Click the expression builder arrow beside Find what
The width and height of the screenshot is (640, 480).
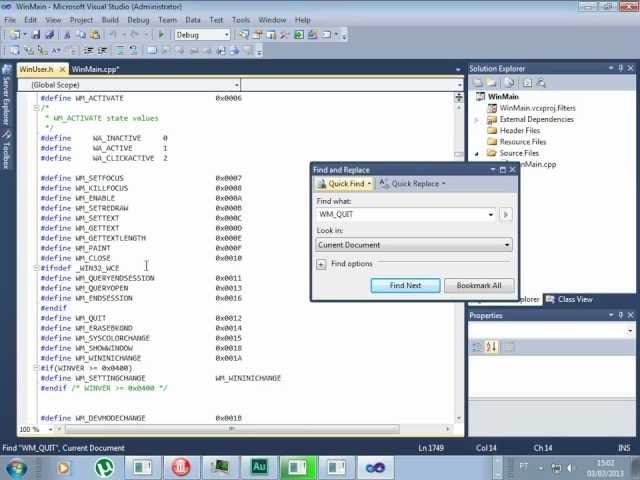[506, 215]
